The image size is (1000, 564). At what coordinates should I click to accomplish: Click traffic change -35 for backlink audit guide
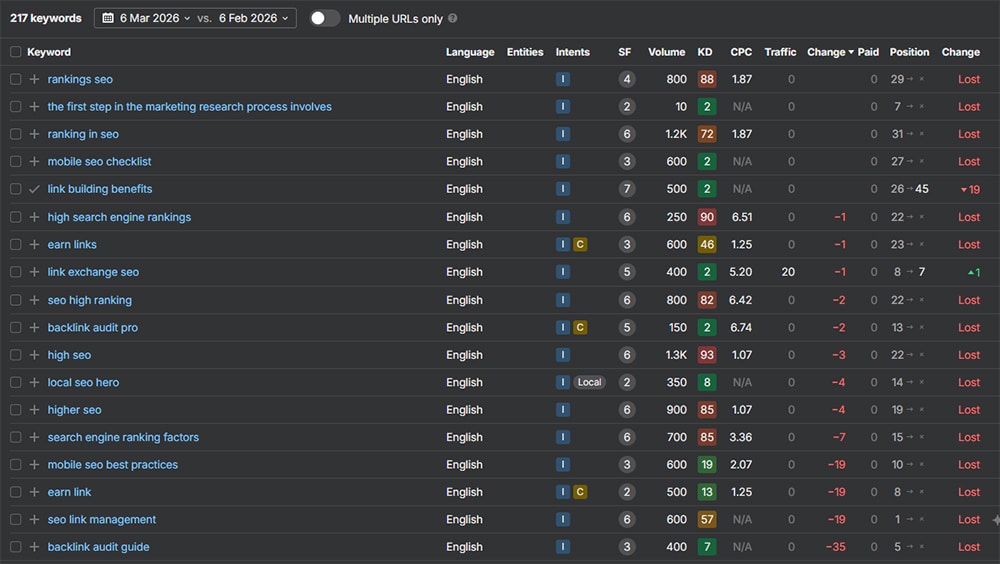pos(835,547)
